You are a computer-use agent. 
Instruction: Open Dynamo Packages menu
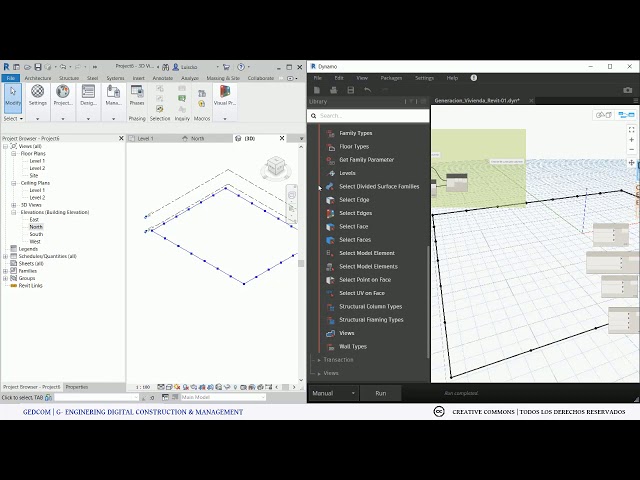(391, 78)
